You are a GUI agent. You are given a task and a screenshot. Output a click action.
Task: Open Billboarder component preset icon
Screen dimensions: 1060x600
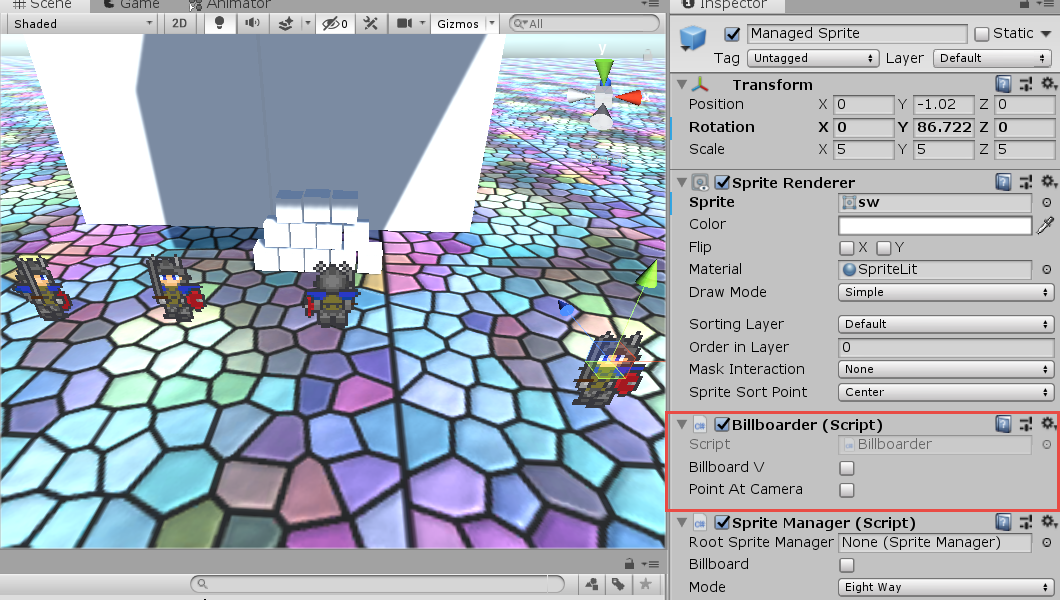point(1026,424)
